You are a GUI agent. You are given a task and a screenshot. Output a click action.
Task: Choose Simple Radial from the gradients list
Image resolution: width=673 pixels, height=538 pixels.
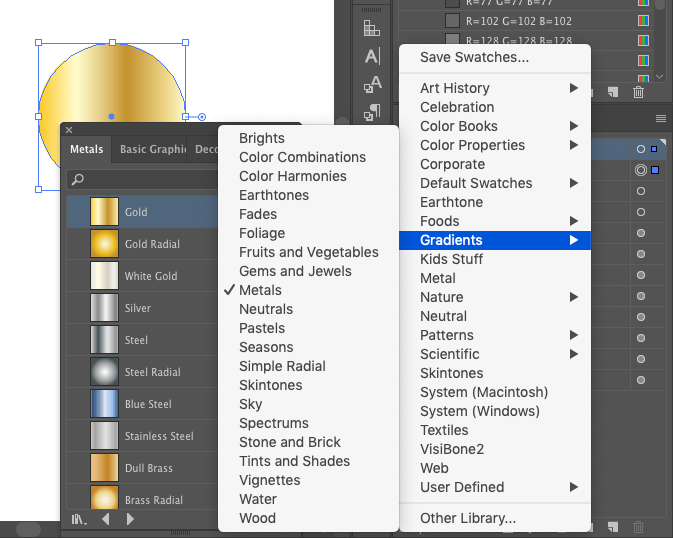click(282, 366)
